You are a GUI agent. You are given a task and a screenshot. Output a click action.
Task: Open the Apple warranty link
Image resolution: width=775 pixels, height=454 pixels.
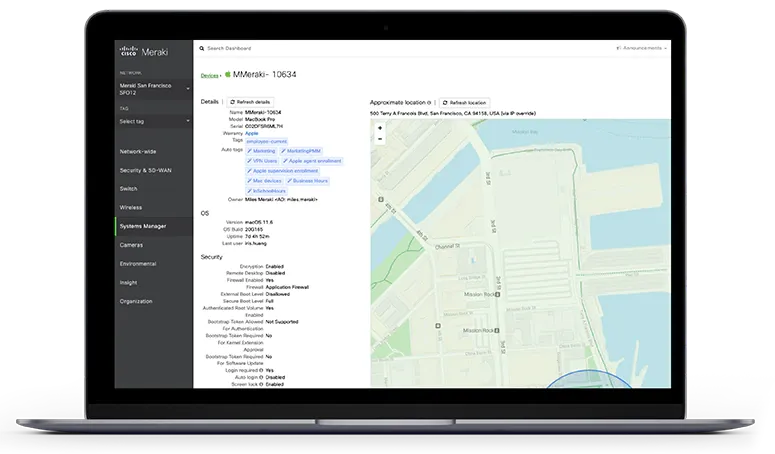(x=252, y=133)
